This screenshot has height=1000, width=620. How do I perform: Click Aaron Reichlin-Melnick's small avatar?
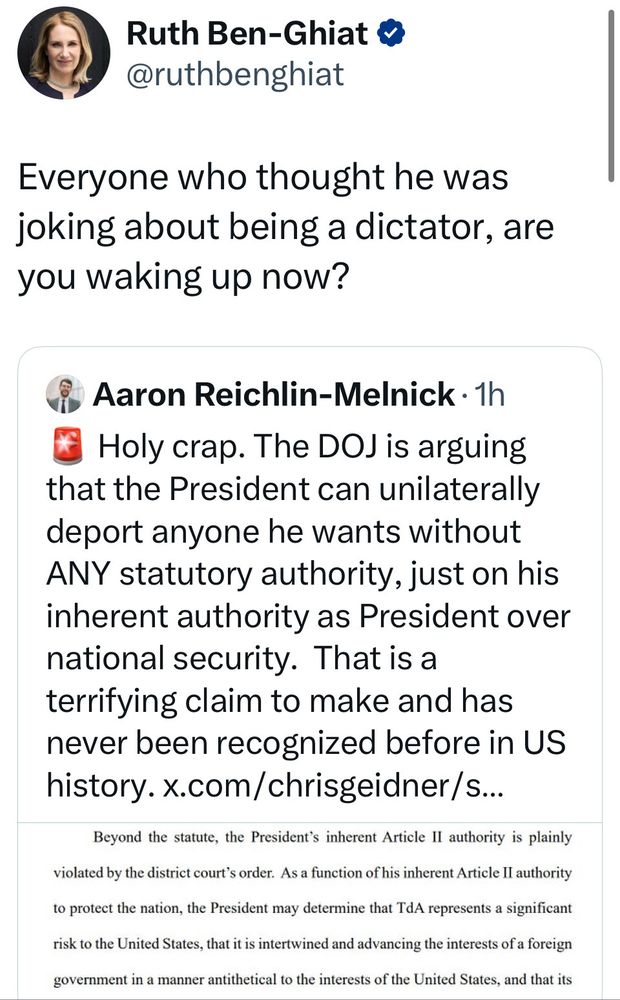pos(65,395)
